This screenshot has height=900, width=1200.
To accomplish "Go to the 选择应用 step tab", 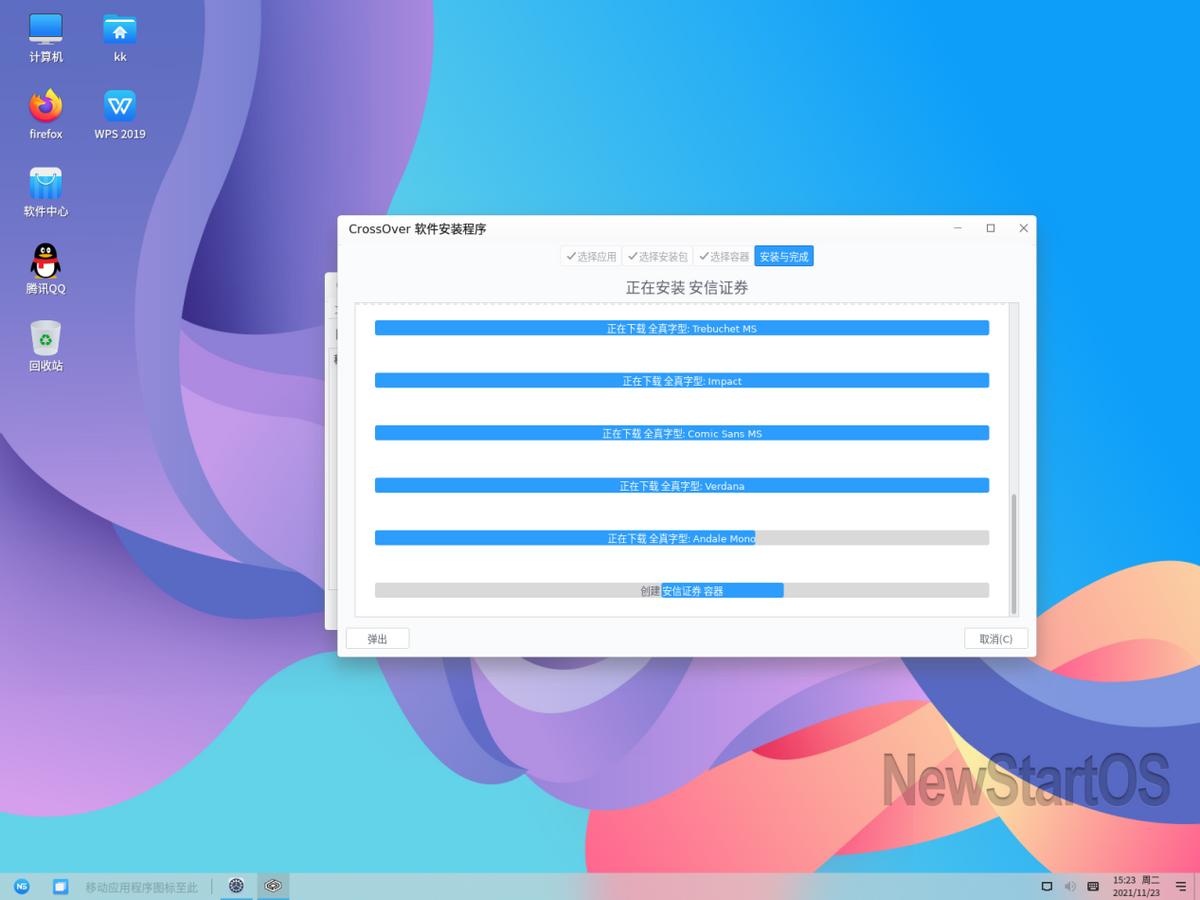I will click(591, 257).
